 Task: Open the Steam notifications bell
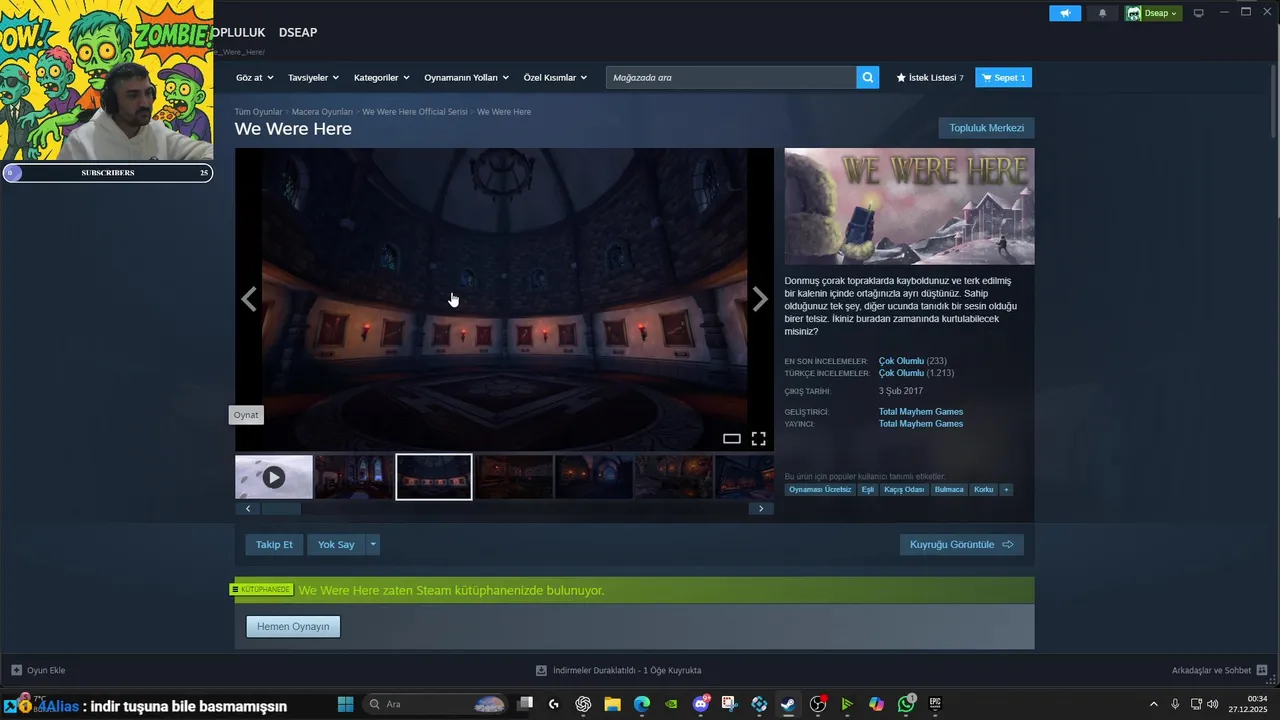pyautogui.click(x=1103, y=13)
